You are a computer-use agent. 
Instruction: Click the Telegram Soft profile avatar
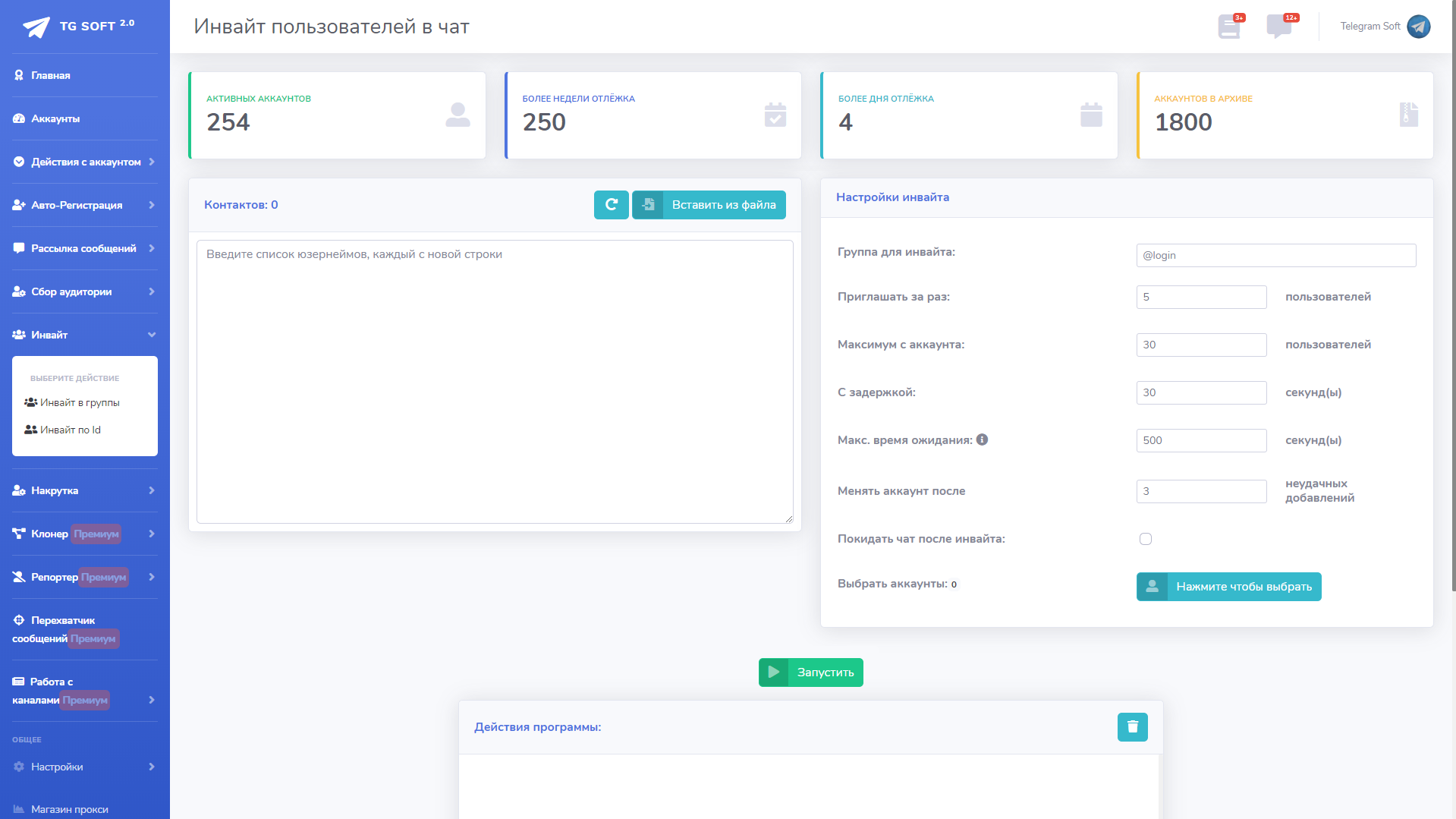click(1418, 27)
